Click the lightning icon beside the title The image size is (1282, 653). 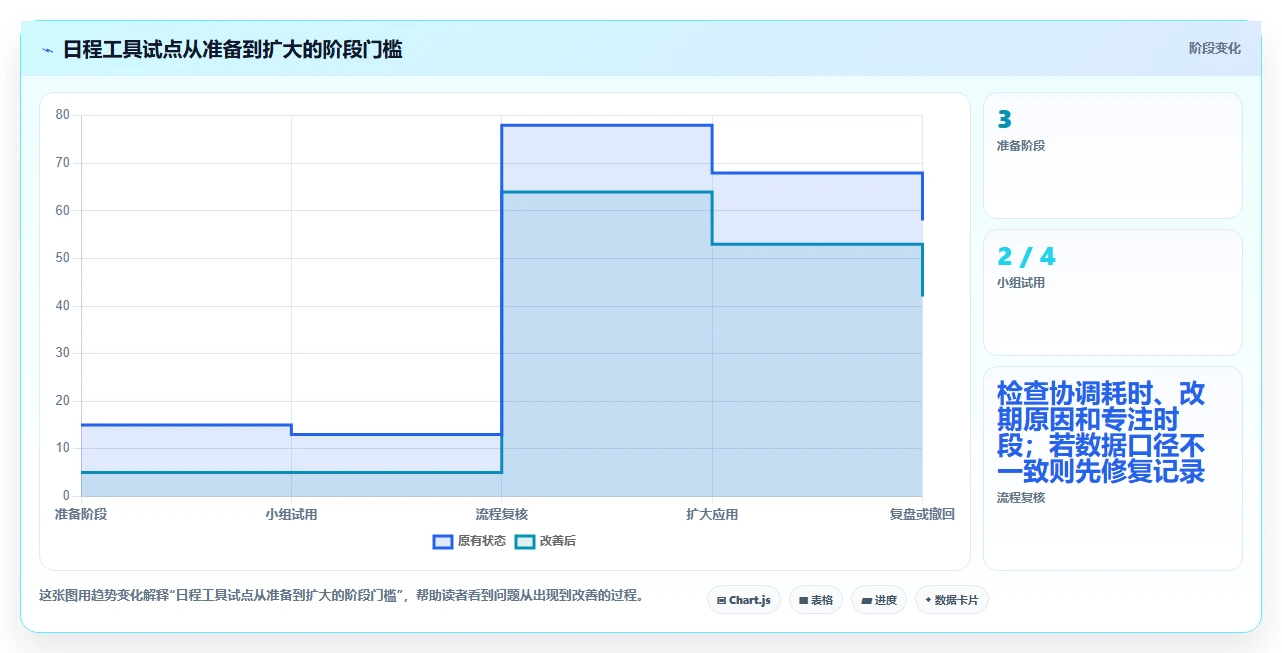[48, 50]
